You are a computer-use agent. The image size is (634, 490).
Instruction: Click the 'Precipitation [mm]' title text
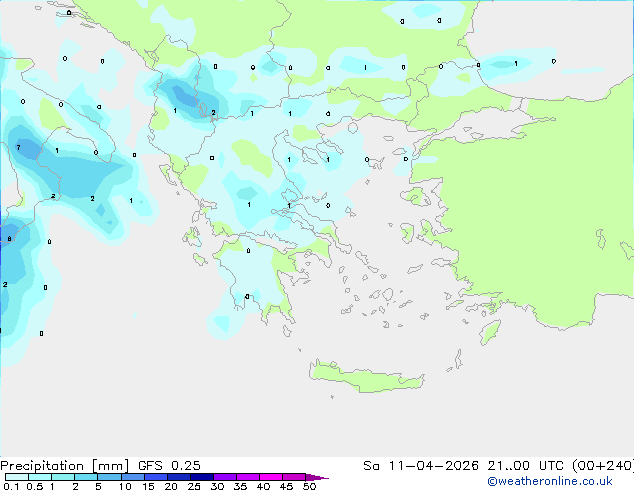pos(65,466)
